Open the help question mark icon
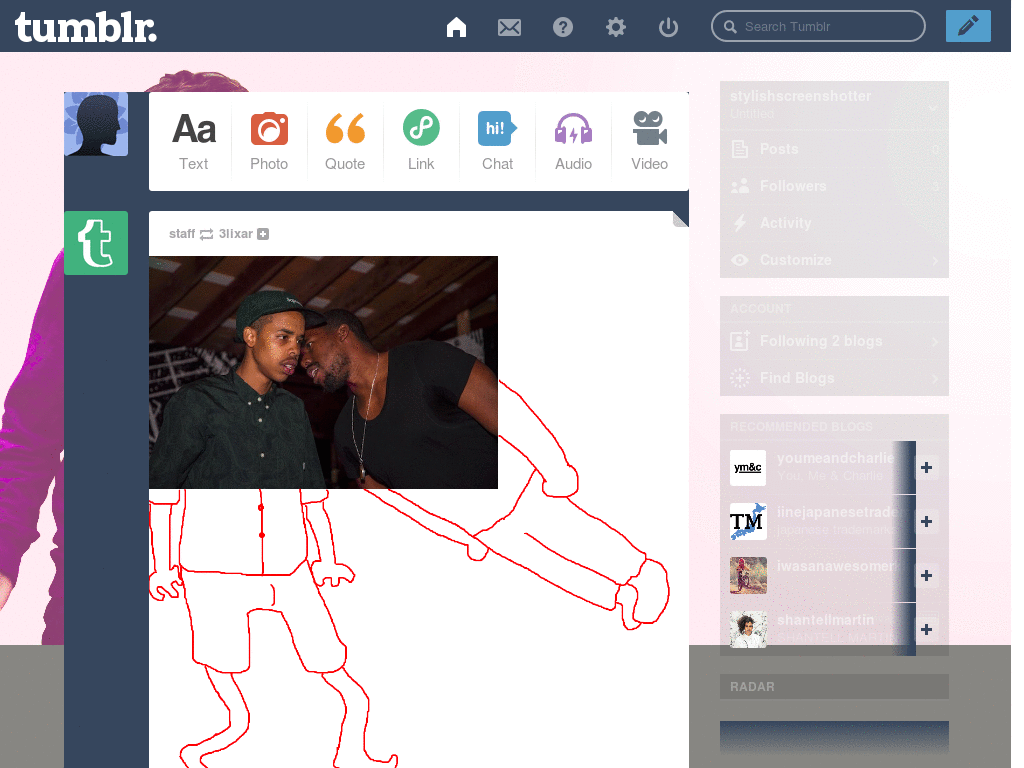This screenshot has width=1024, height=768. click(x=562, y=27)
